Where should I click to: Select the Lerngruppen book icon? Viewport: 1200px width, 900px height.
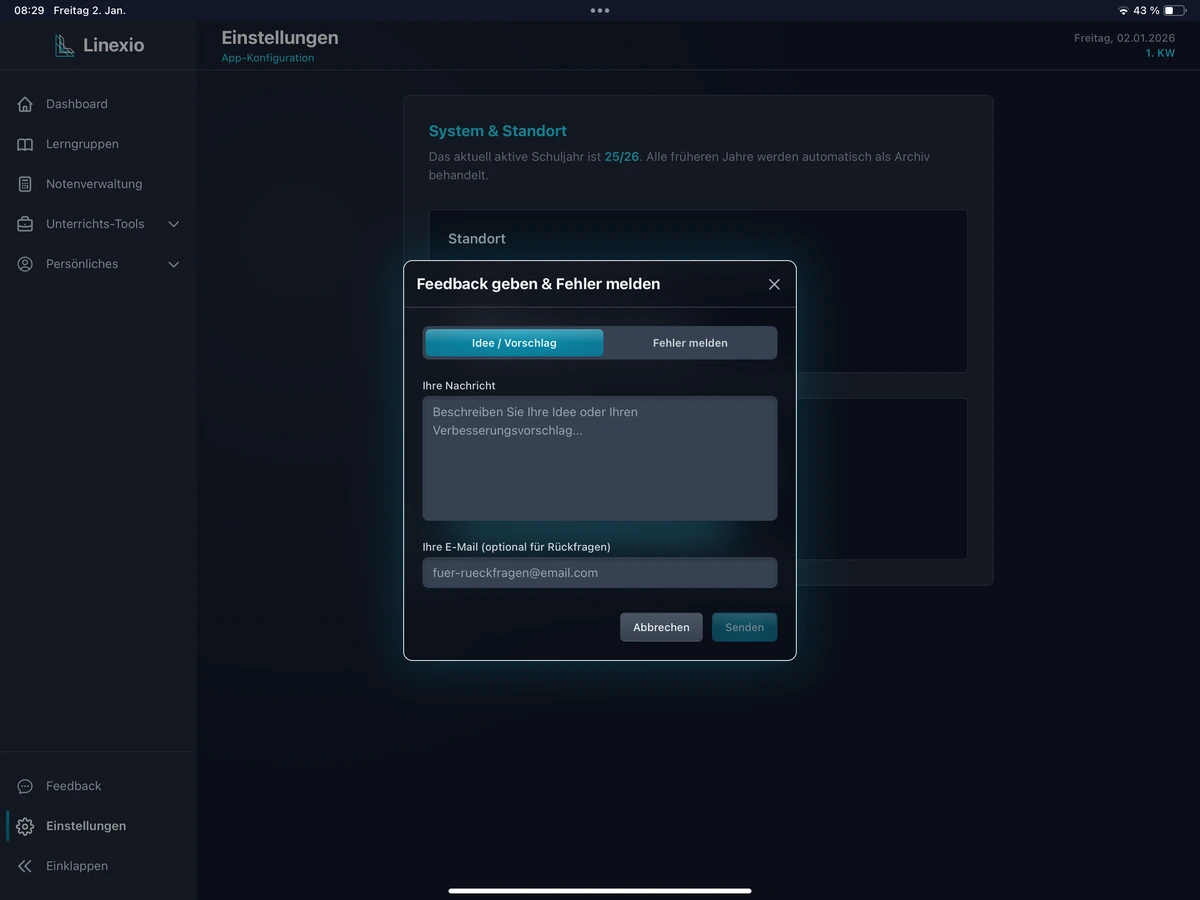tap(25, 143)
